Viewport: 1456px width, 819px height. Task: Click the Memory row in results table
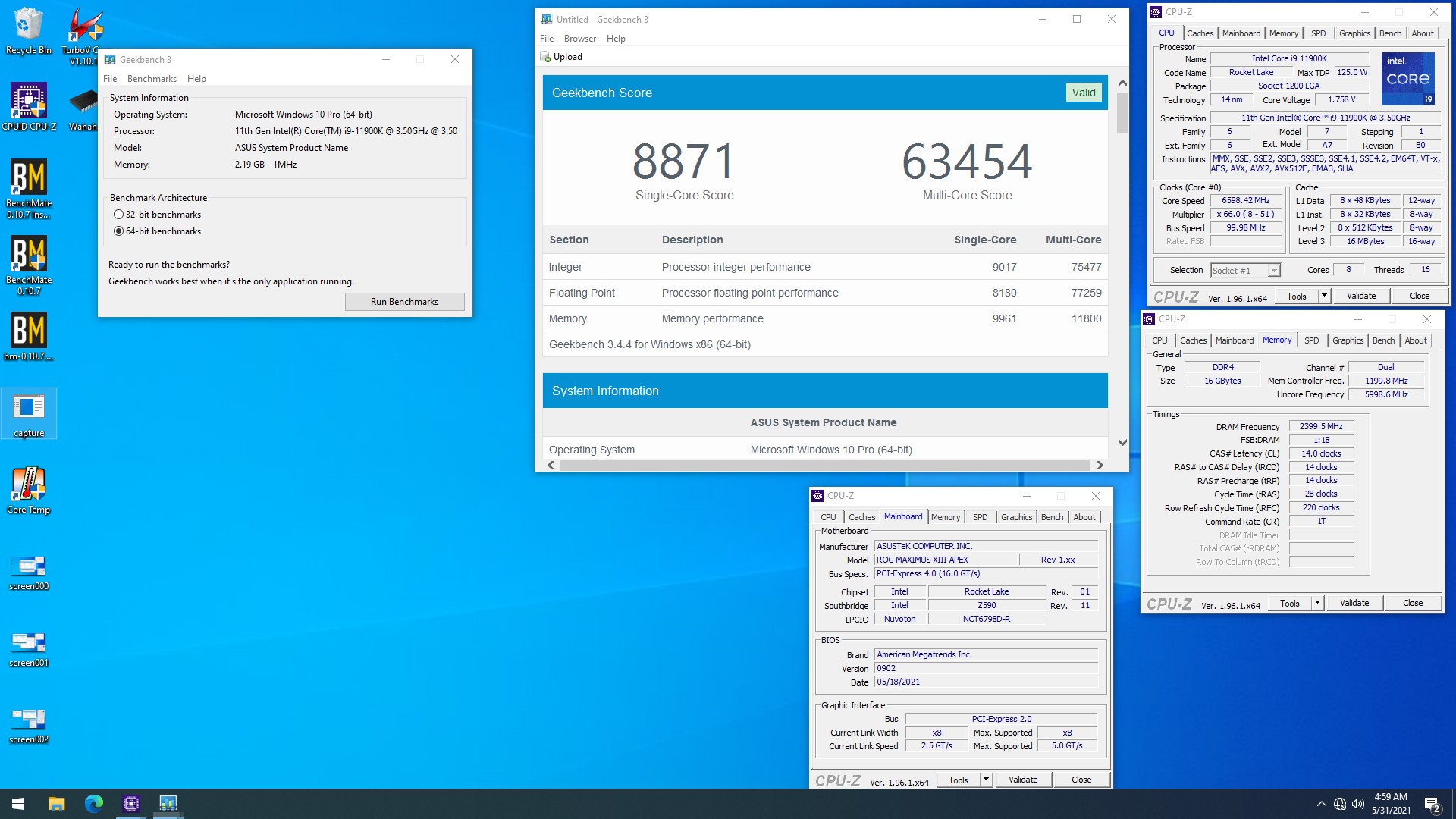click(x=825, y=318)
